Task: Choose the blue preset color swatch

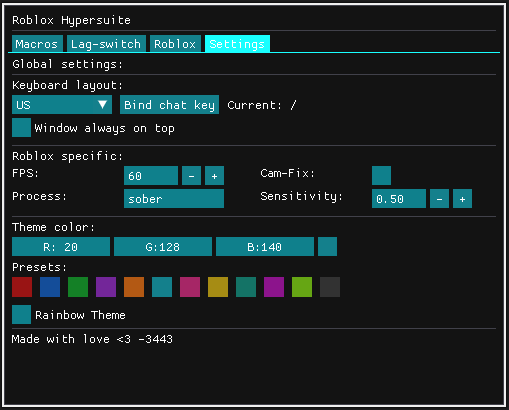Action: coord(50,287)
